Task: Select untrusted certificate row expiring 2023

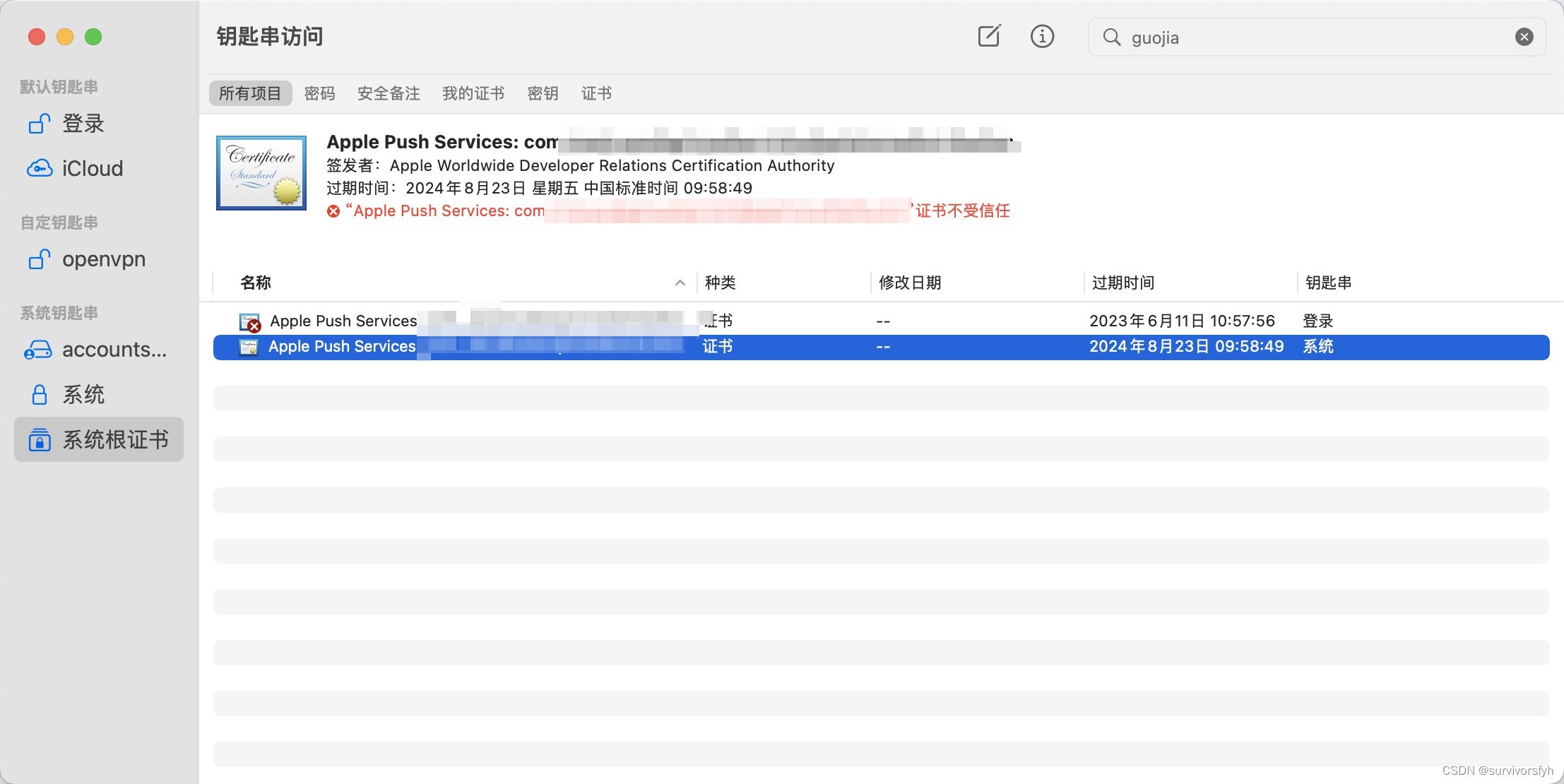Action: pyautogui.click(x=777, y=321)
